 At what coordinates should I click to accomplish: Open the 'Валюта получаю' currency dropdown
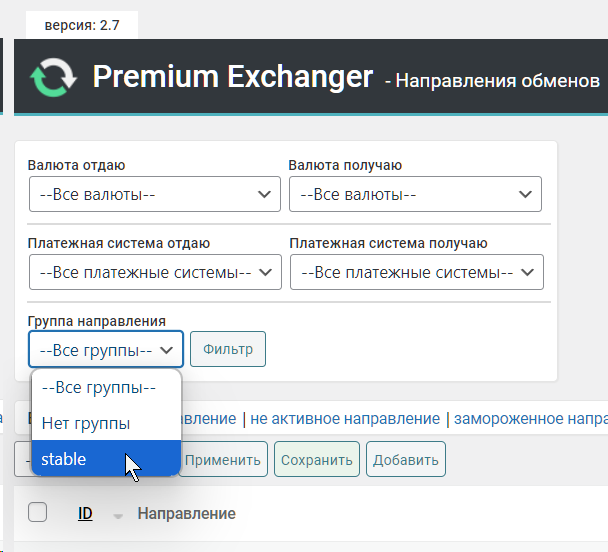(415, 194)
